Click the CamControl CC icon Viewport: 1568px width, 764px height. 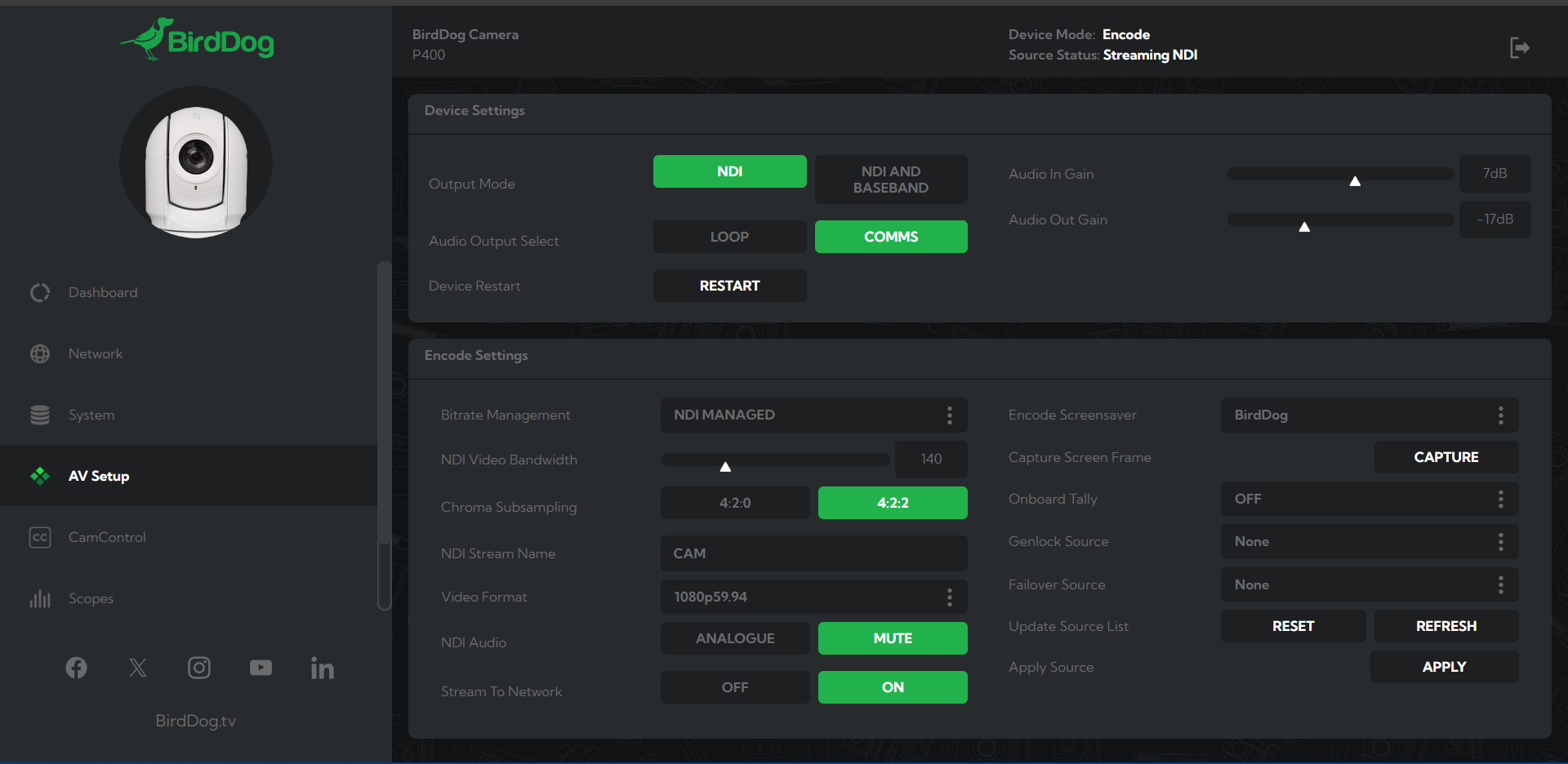click(x=40, y=537)
